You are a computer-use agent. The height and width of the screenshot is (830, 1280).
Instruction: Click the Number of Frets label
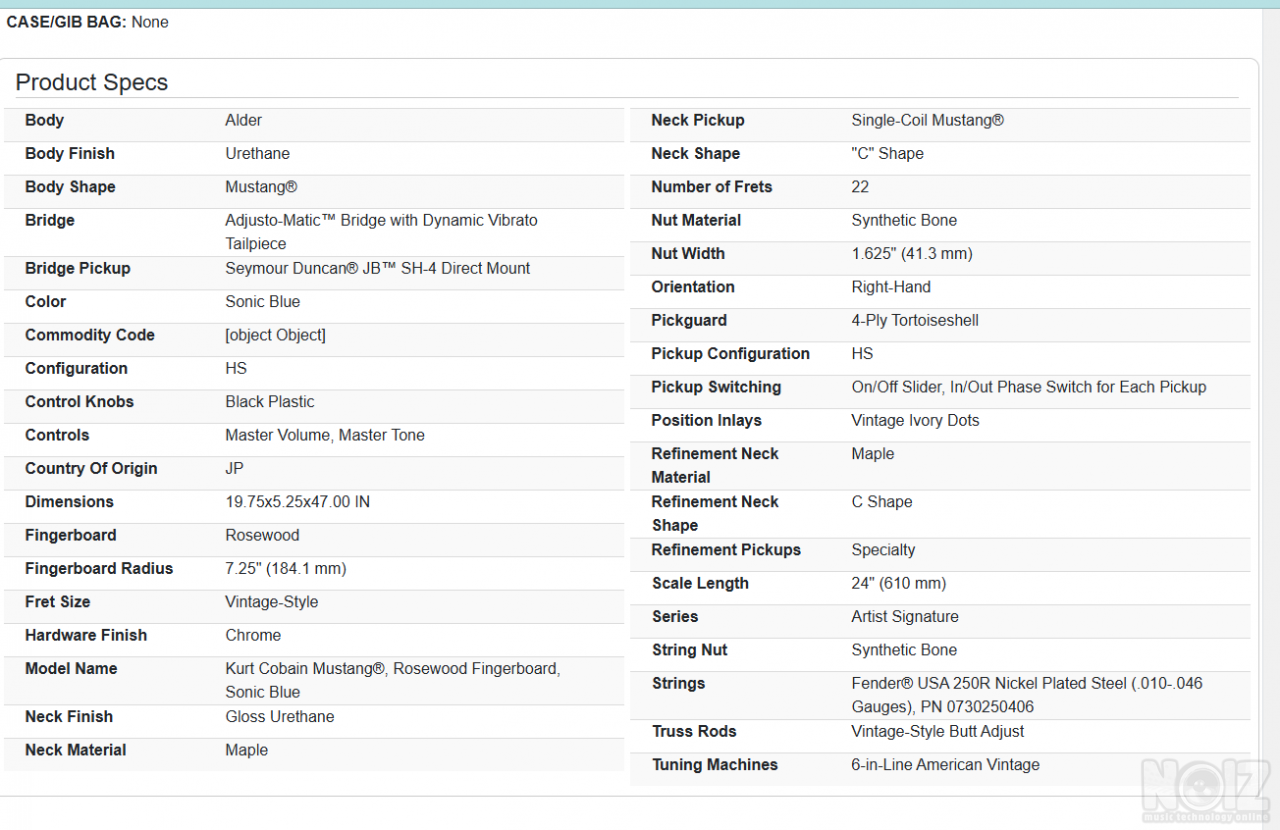(711, 188)
